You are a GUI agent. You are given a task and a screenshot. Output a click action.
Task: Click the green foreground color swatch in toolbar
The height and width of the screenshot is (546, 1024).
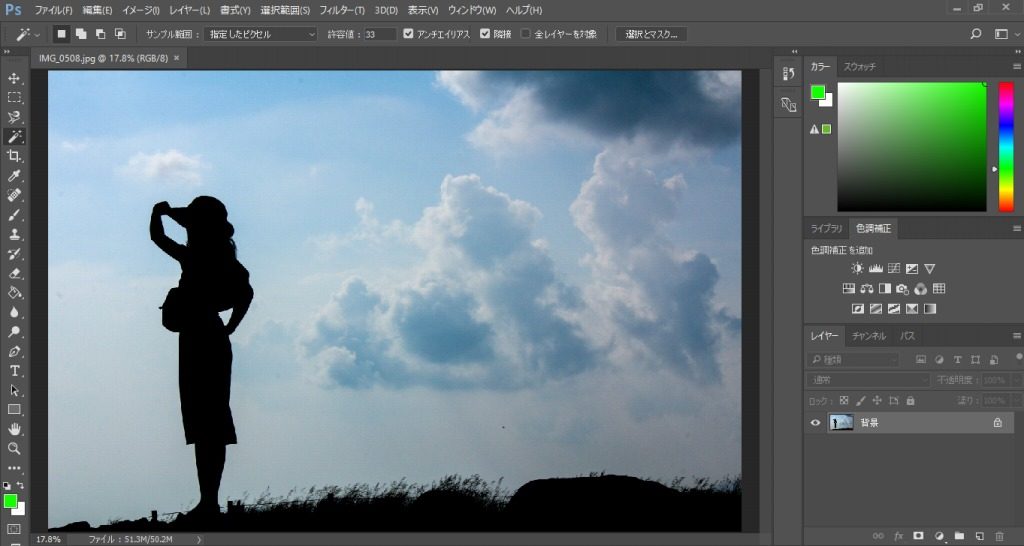pyautogui.click(x=10, y=501)
